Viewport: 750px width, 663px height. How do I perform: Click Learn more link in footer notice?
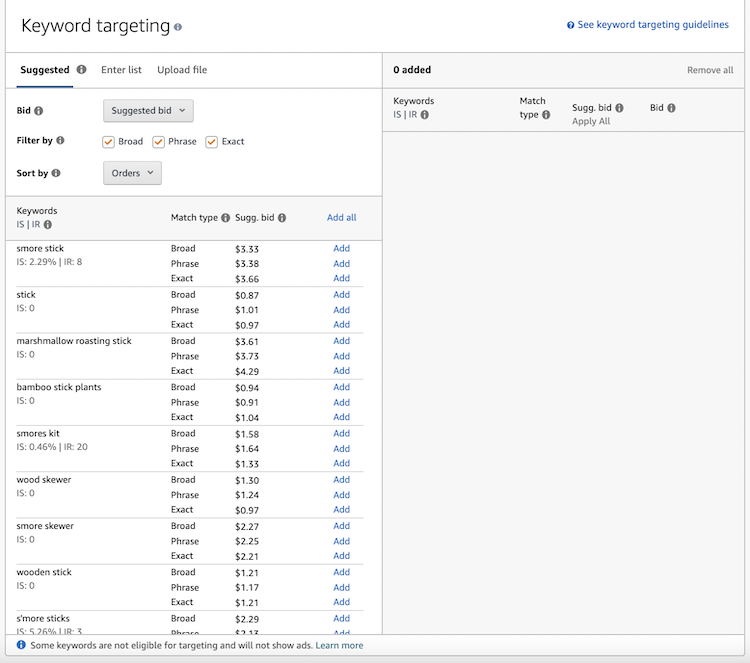coord(339,646)
